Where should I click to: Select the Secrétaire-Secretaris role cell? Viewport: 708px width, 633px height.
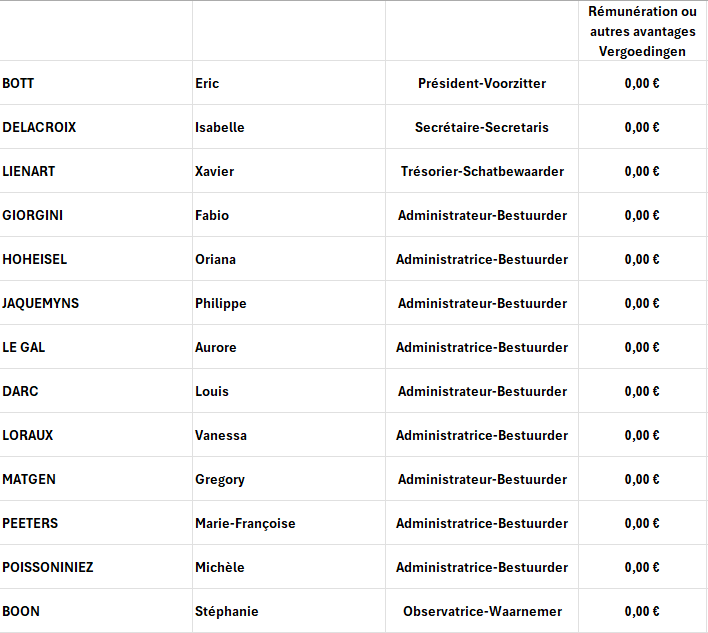pos(482,127)
